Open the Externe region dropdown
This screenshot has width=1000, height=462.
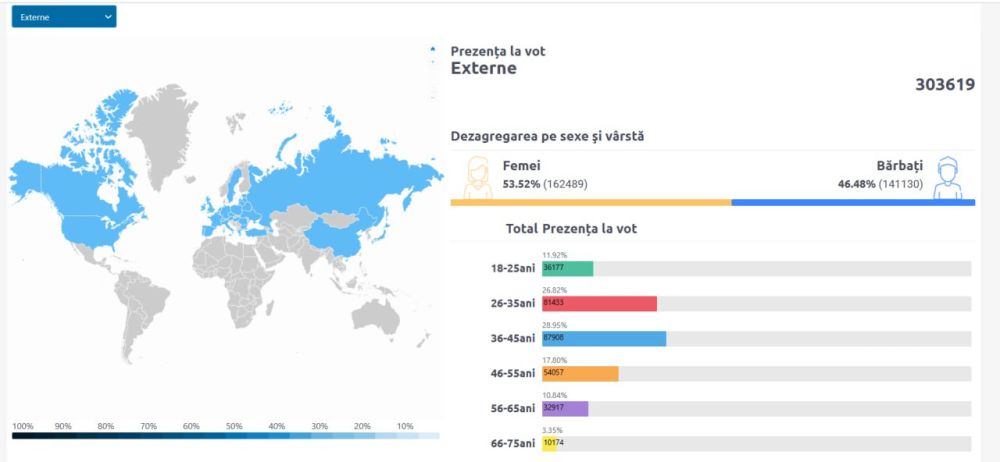click(63, 17)
